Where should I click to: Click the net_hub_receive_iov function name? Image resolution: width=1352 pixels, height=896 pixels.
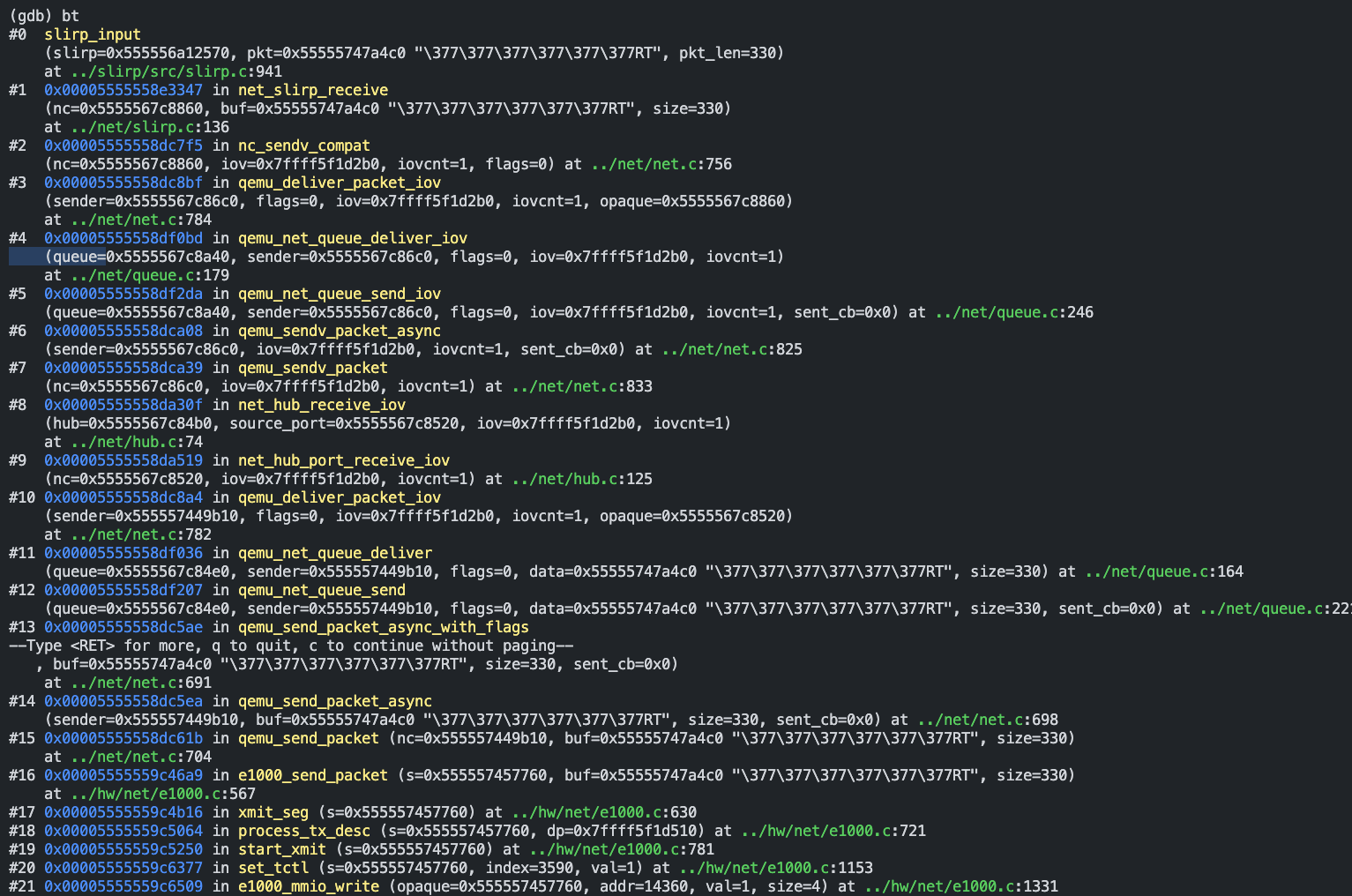pyautogui.click(x=322, y=405)
